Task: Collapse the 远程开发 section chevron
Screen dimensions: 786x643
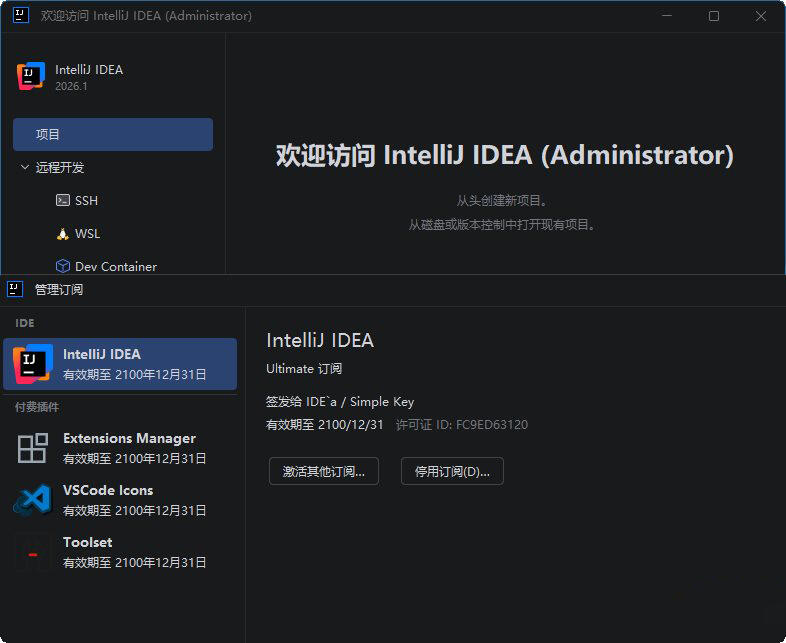Action: [25, 167]
